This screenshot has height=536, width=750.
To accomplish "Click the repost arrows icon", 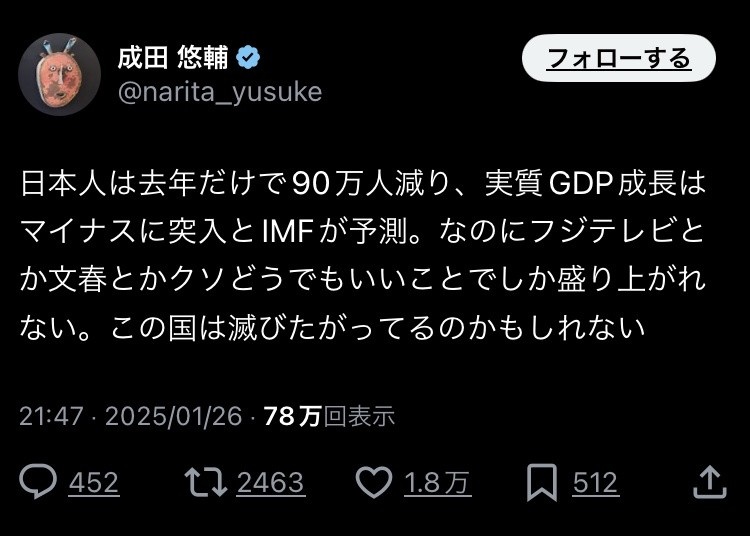I will click(204, 483).
